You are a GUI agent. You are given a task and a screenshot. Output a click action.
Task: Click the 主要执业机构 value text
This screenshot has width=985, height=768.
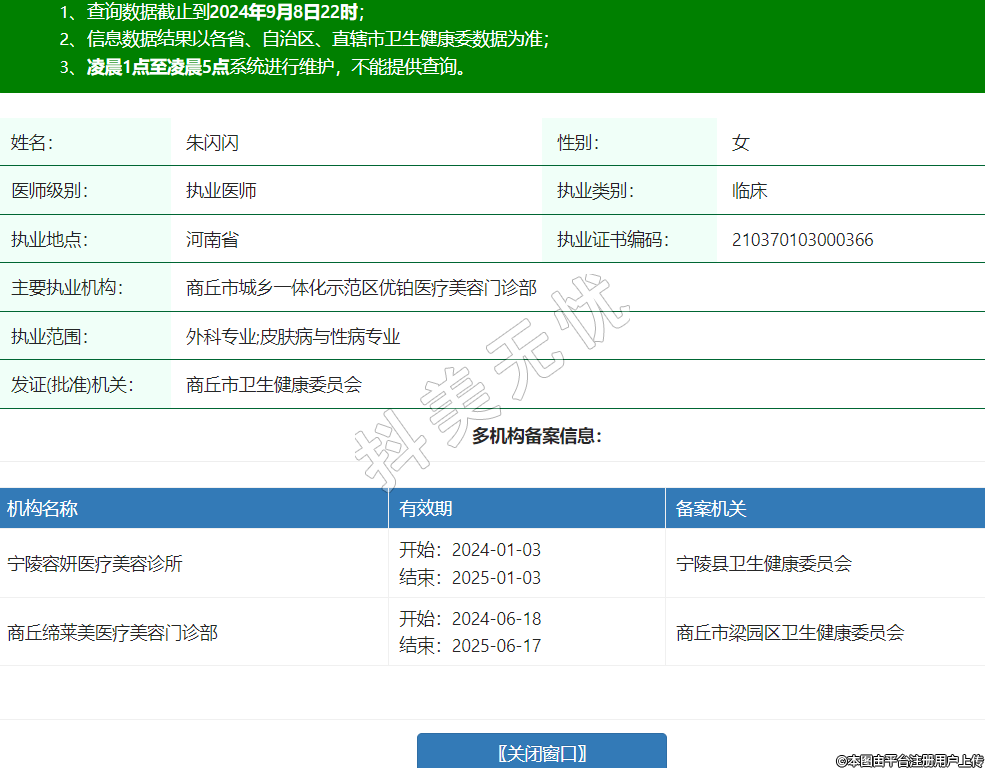[x=361, y=289]
